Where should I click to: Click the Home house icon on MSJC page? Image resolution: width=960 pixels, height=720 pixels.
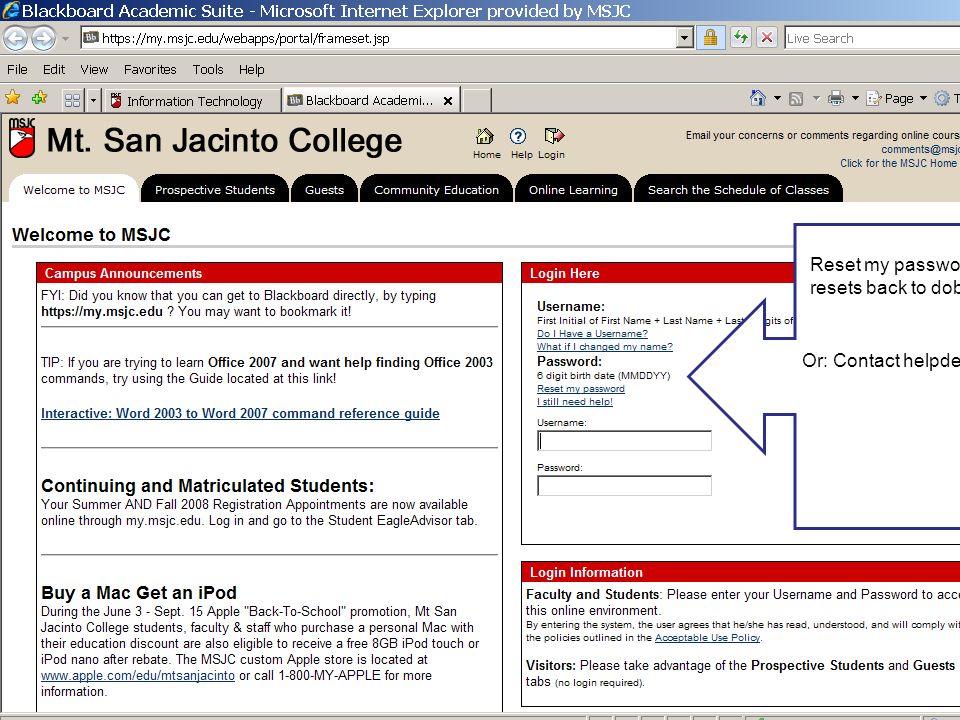click(486, 135)
